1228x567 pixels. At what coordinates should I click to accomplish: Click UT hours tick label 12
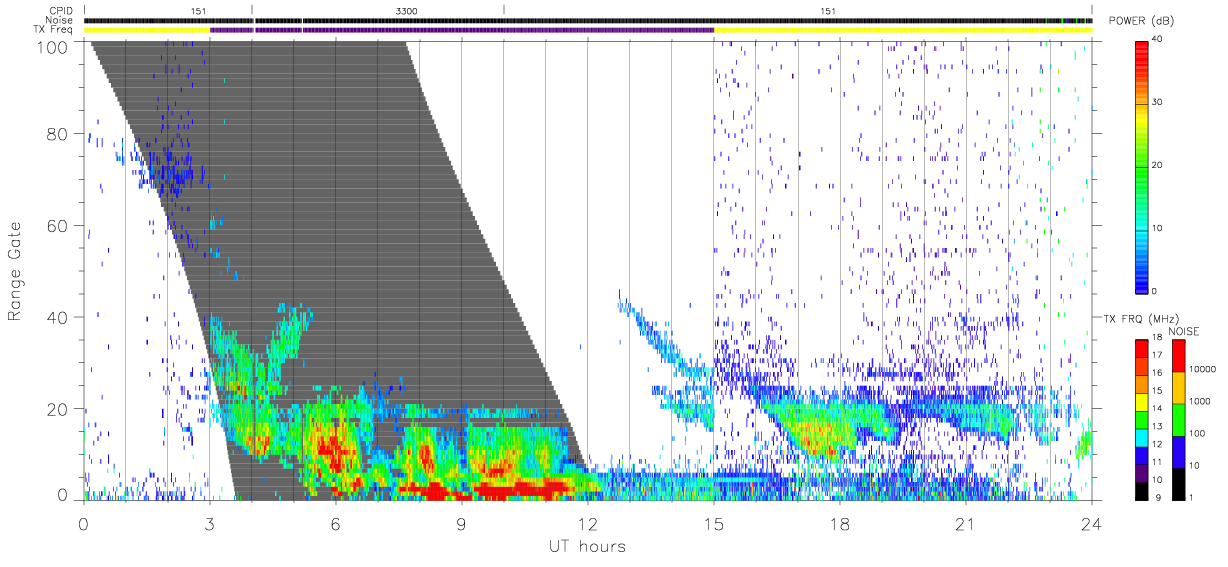click(587, 523)
